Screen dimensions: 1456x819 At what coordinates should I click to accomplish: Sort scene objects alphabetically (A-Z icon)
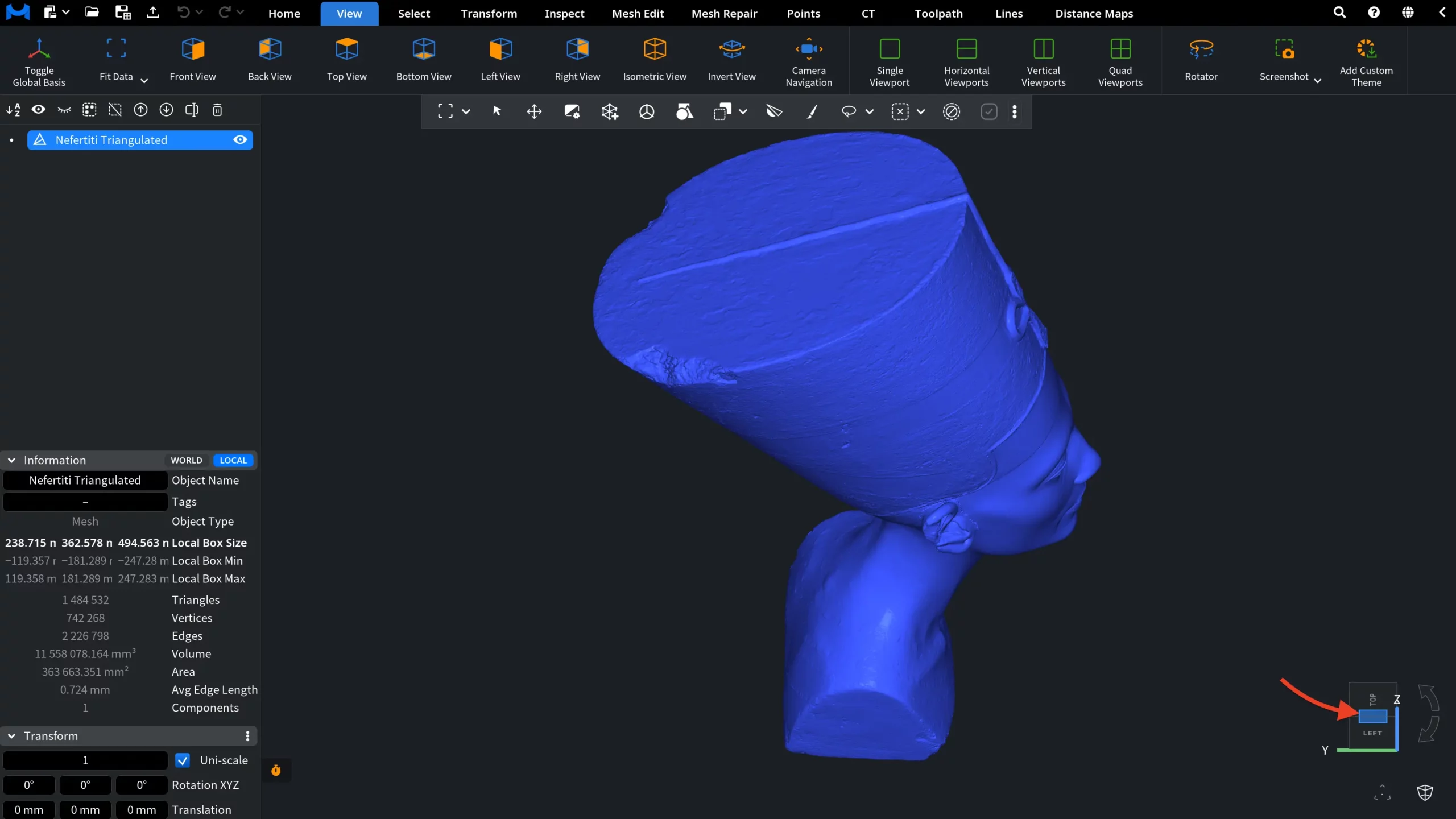click(x=13, y=110)
